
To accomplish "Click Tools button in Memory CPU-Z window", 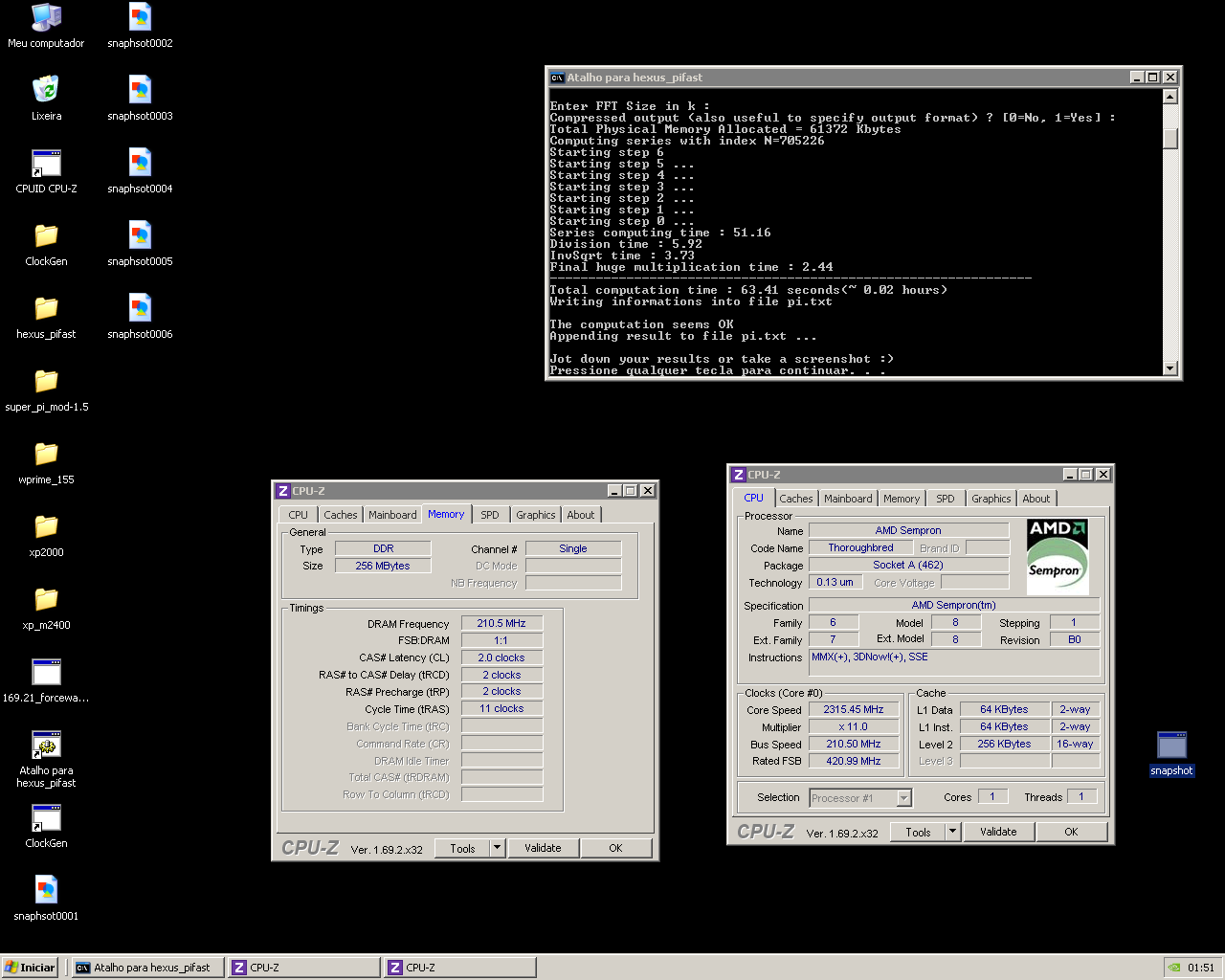I will tap(462, 848).
